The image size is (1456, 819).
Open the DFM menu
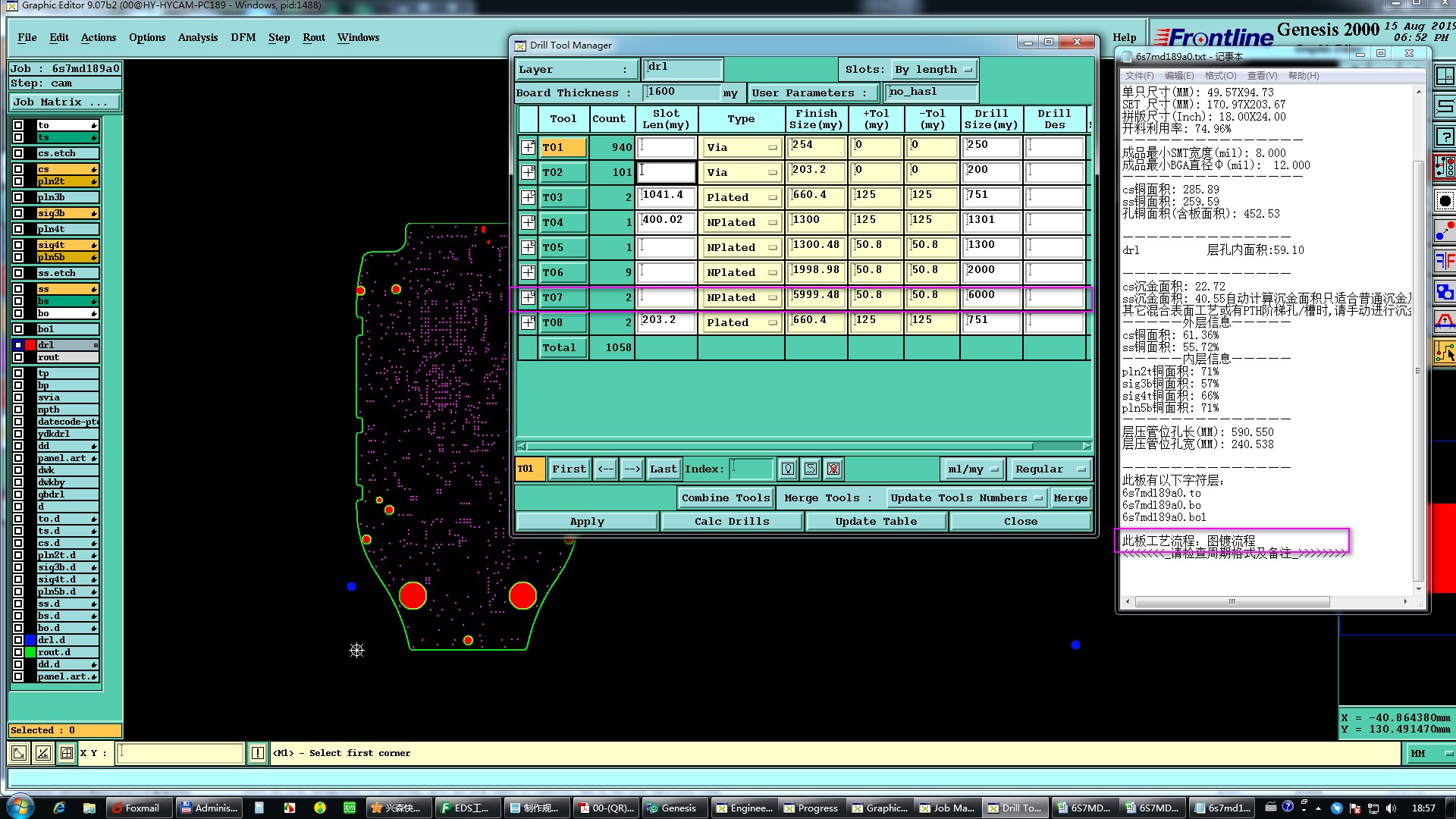point(243,37)
